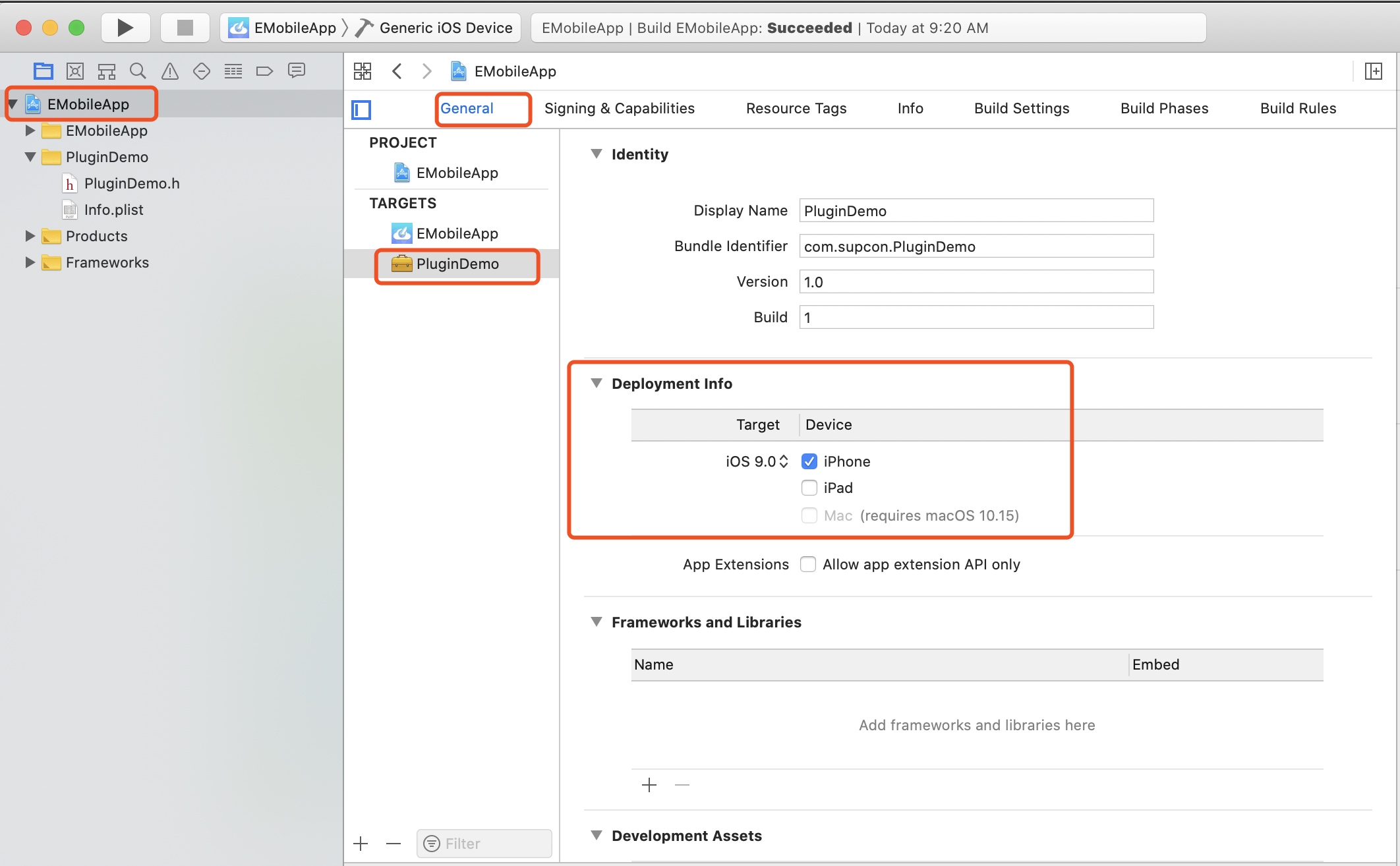Screen dimensions: 1400x866
Task: Open the Symbol navigator
Action: (107, 71)
